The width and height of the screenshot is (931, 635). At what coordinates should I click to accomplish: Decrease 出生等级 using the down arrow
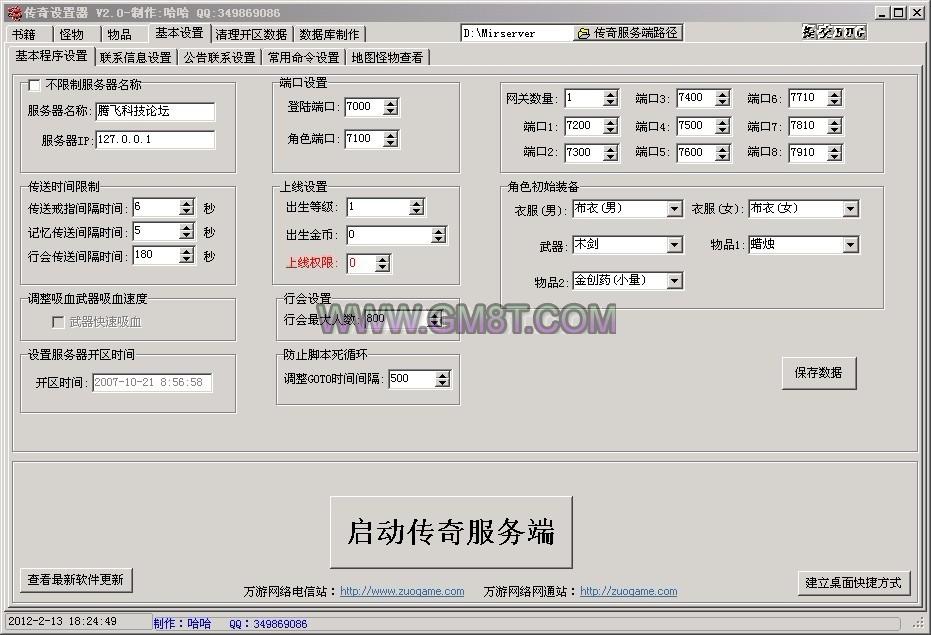[416, 212]
